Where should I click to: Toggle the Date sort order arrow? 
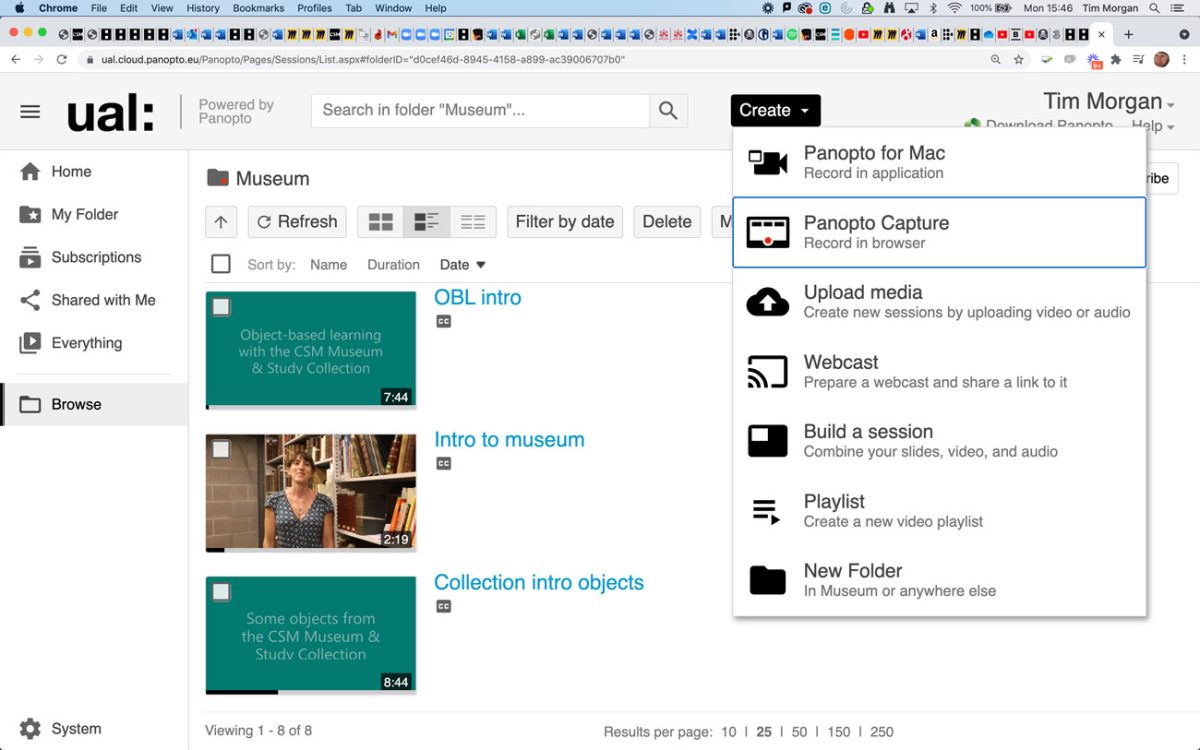click(480, 265)
